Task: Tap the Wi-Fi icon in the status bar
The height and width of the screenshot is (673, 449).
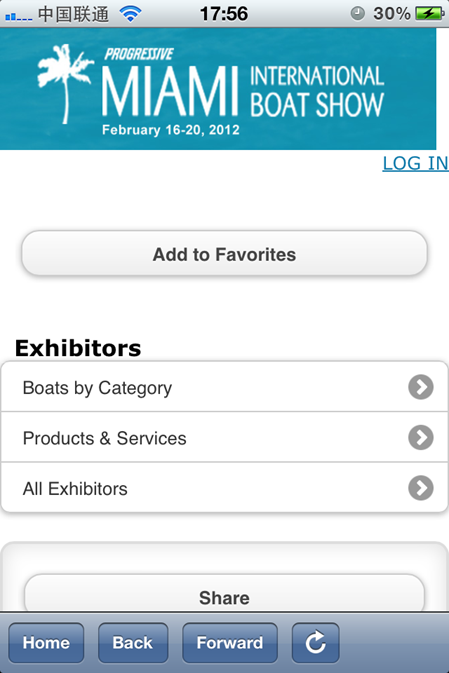Action: pyautogui.click(x=130, y=14)
